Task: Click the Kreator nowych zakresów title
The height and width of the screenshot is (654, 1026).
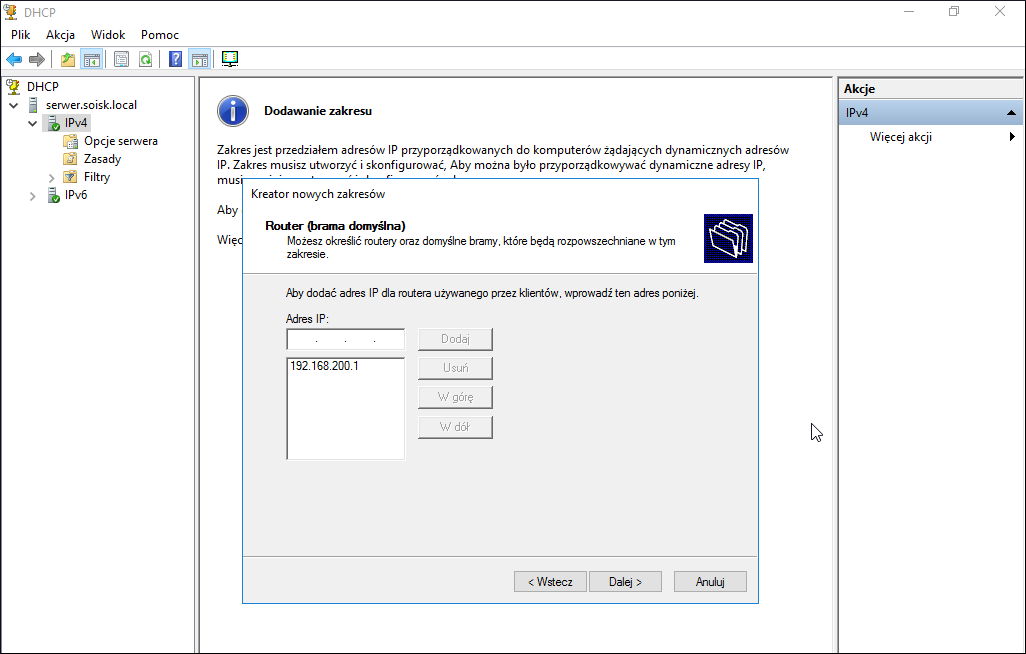Action: click(318, 194)
